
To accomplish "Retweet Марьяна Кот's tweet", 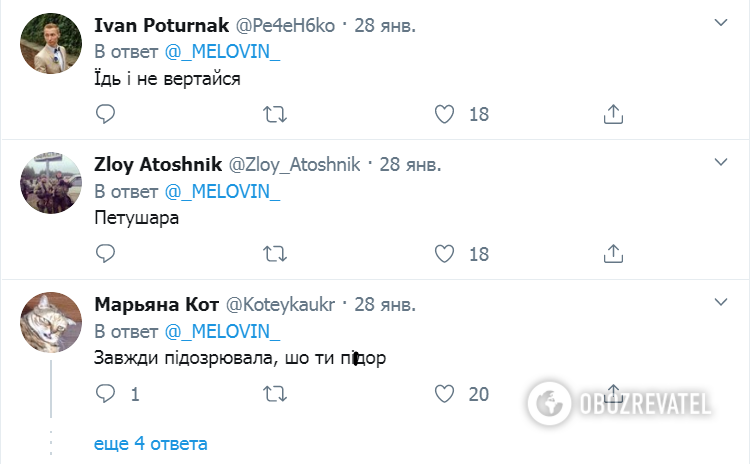I will (x=274, y=394).
